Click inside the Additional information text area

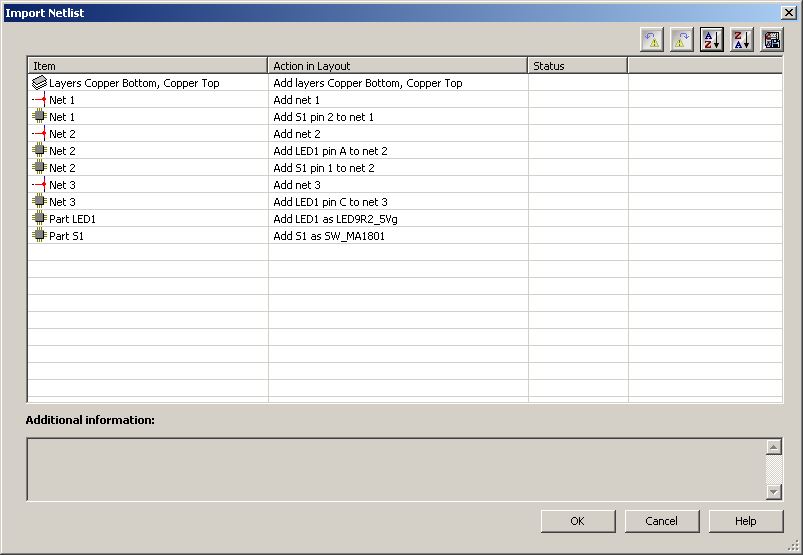tap(396, 469)
